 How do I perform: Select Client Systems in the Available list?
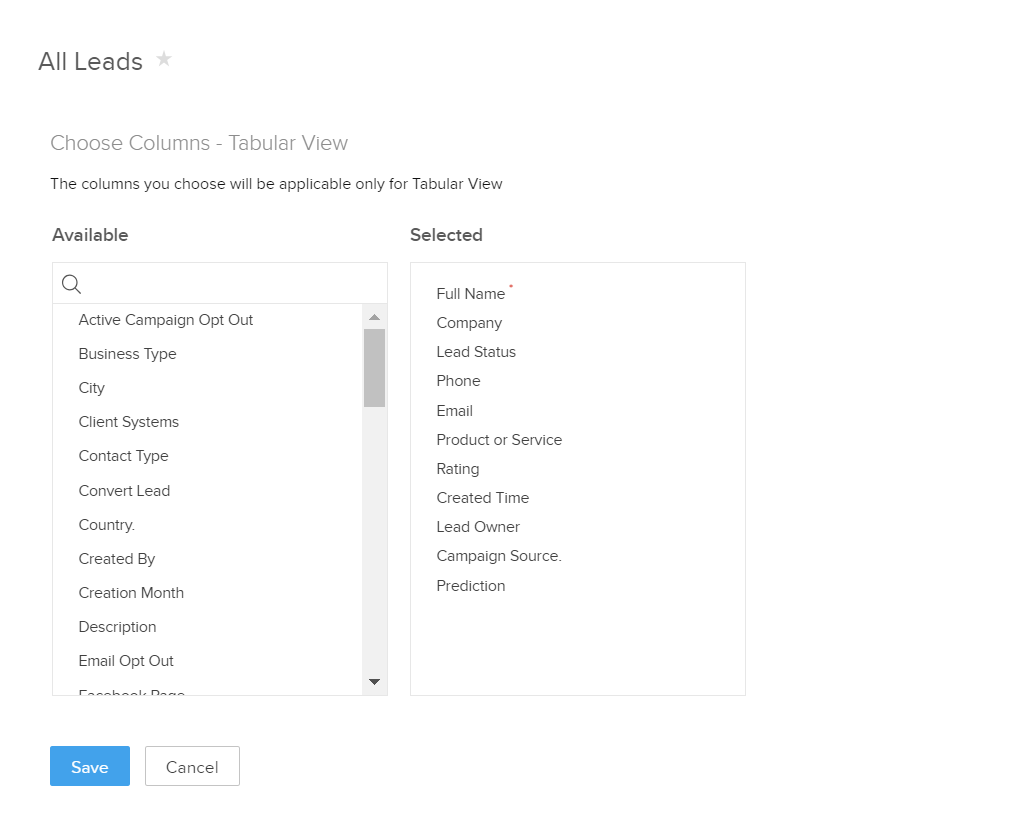tap(129, 422)
